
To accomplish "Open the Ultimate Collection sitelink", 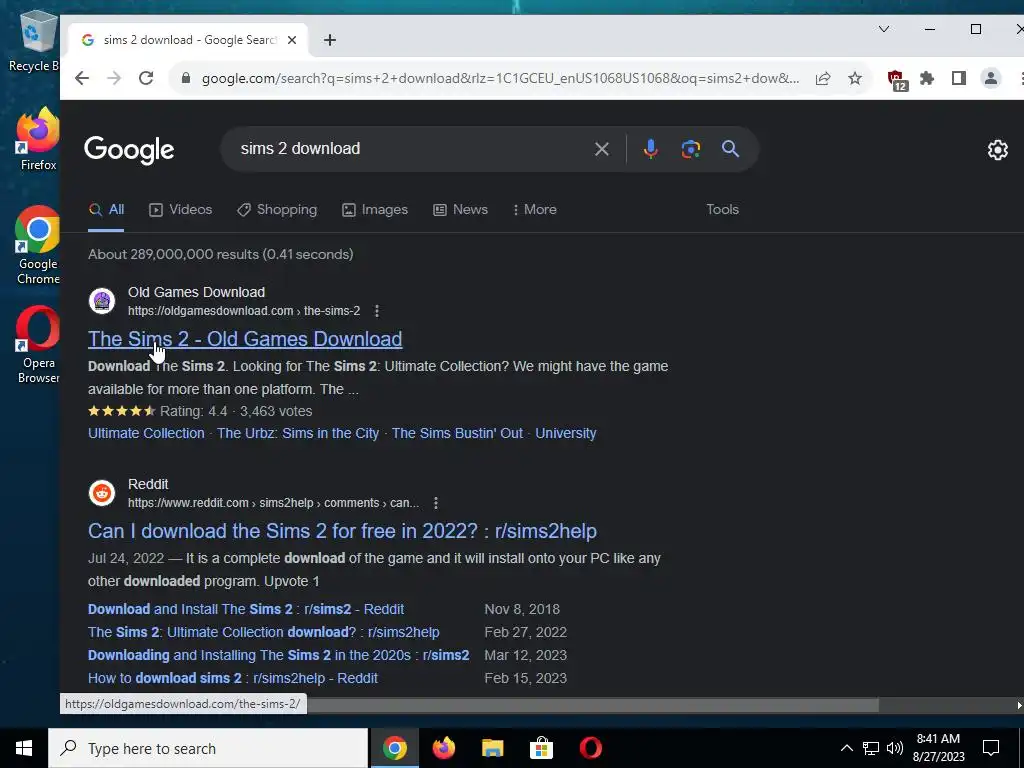I will pos(146,433).
